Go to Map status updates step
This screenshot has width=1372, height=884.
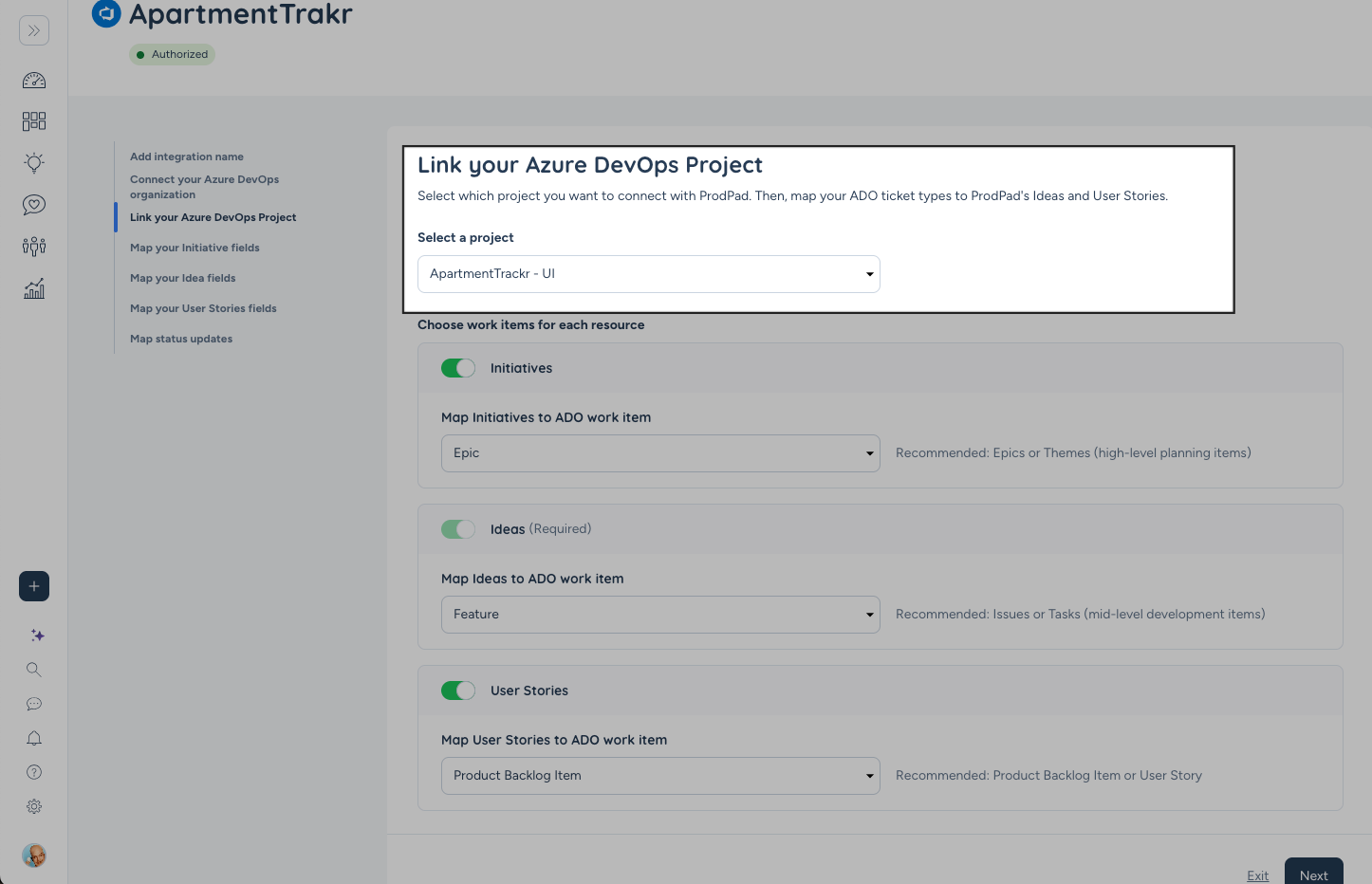181,339
